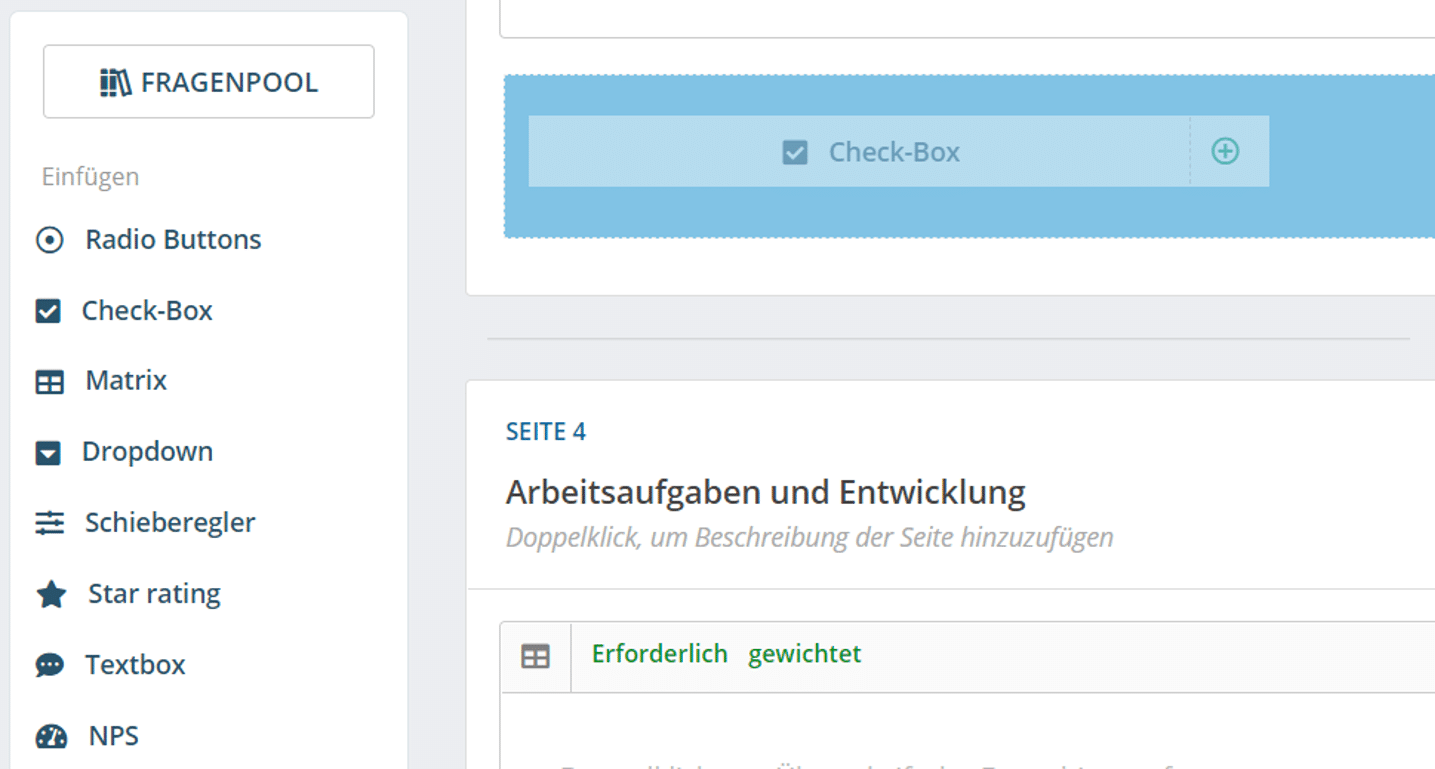
Task: Click the Erforderlich link on question
Action: click(659, 654)
